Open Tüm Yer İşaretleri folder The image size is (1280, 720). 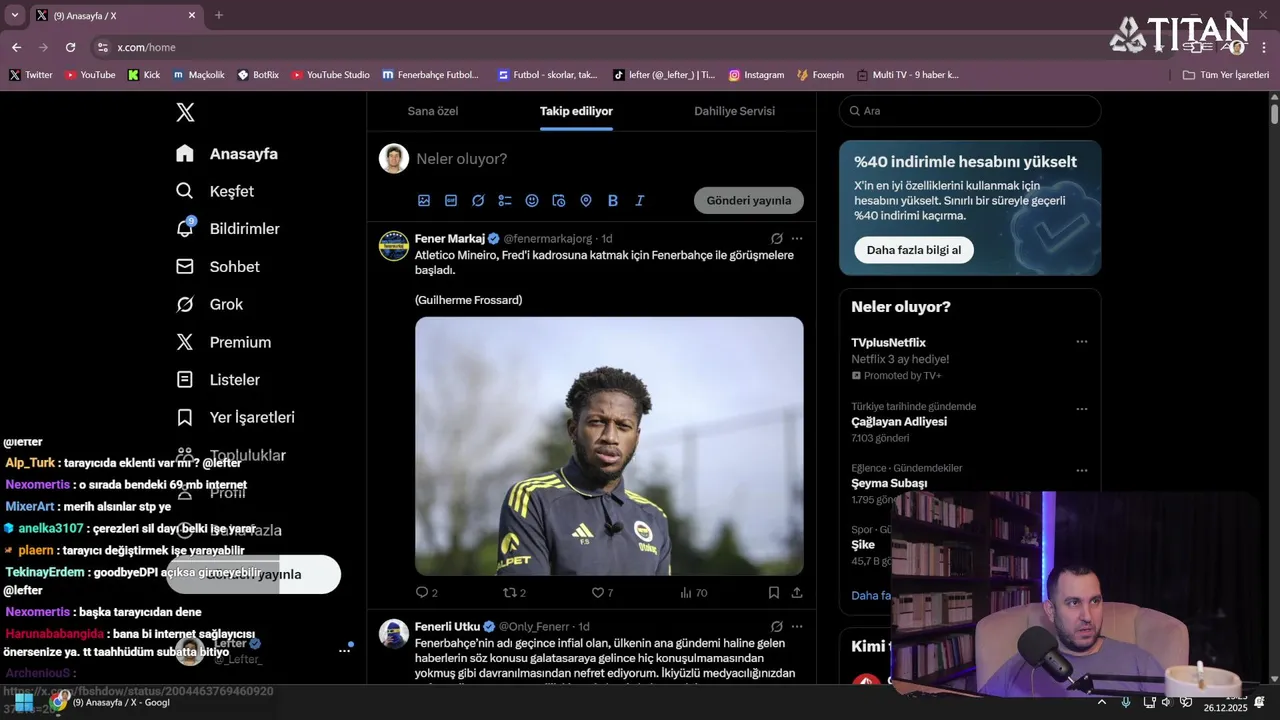[1226, 75]
